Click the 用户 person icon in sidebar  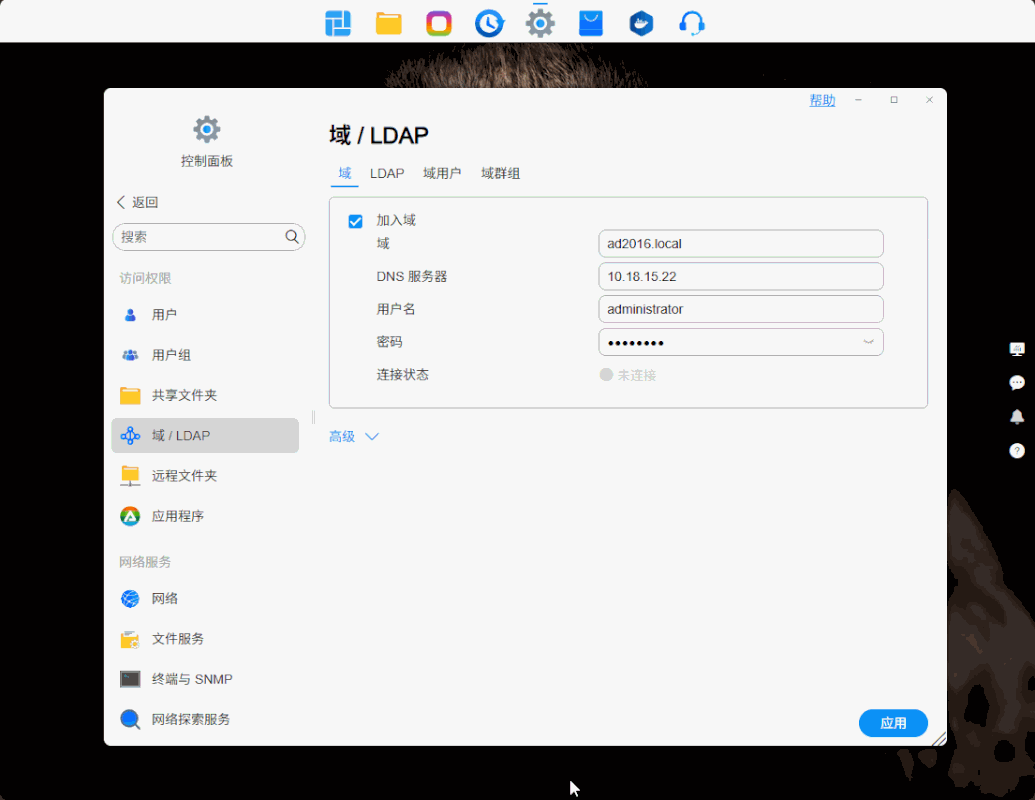[x=130, y=315]
